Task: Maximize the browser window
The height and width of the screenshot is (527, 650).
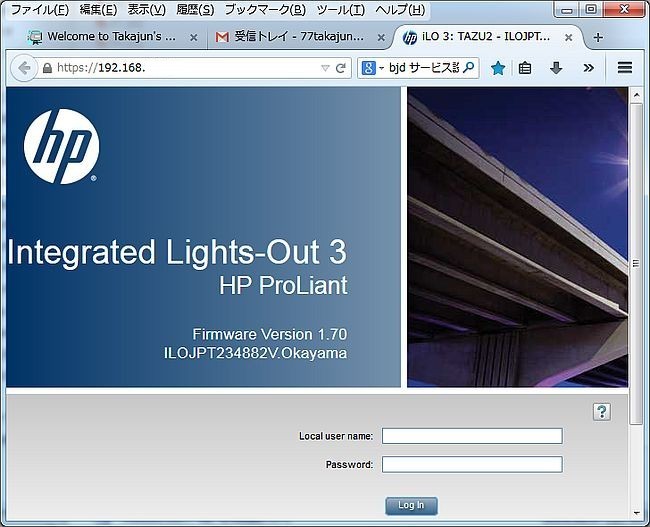Action: pos(591,10)
